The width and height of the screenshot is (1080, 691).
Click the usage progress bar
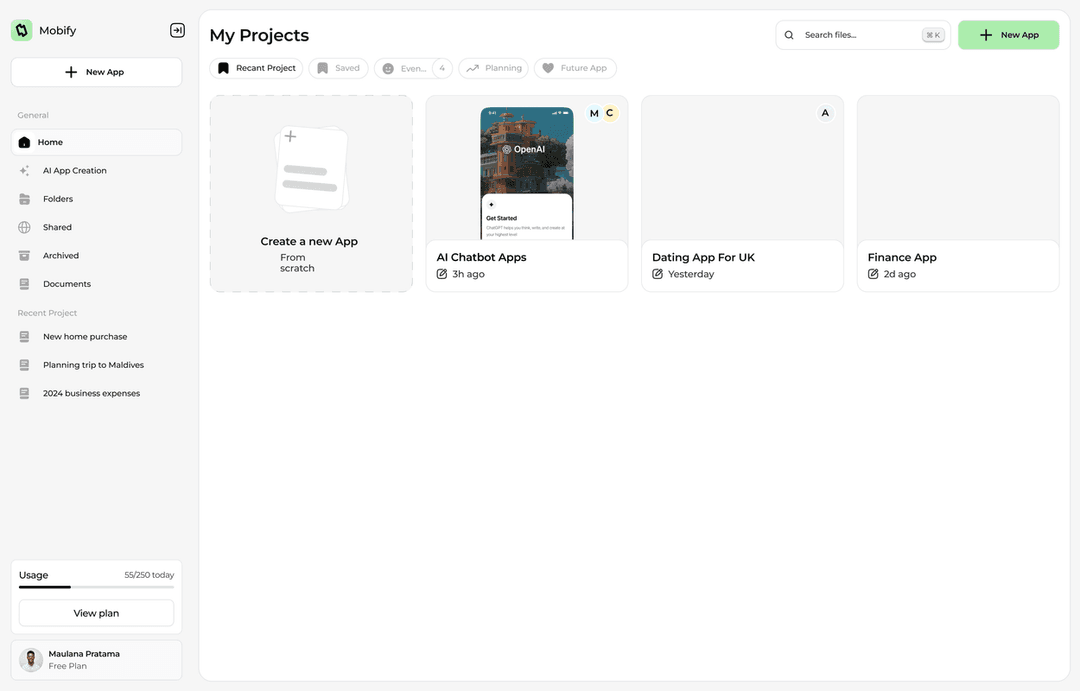[96, 587]
